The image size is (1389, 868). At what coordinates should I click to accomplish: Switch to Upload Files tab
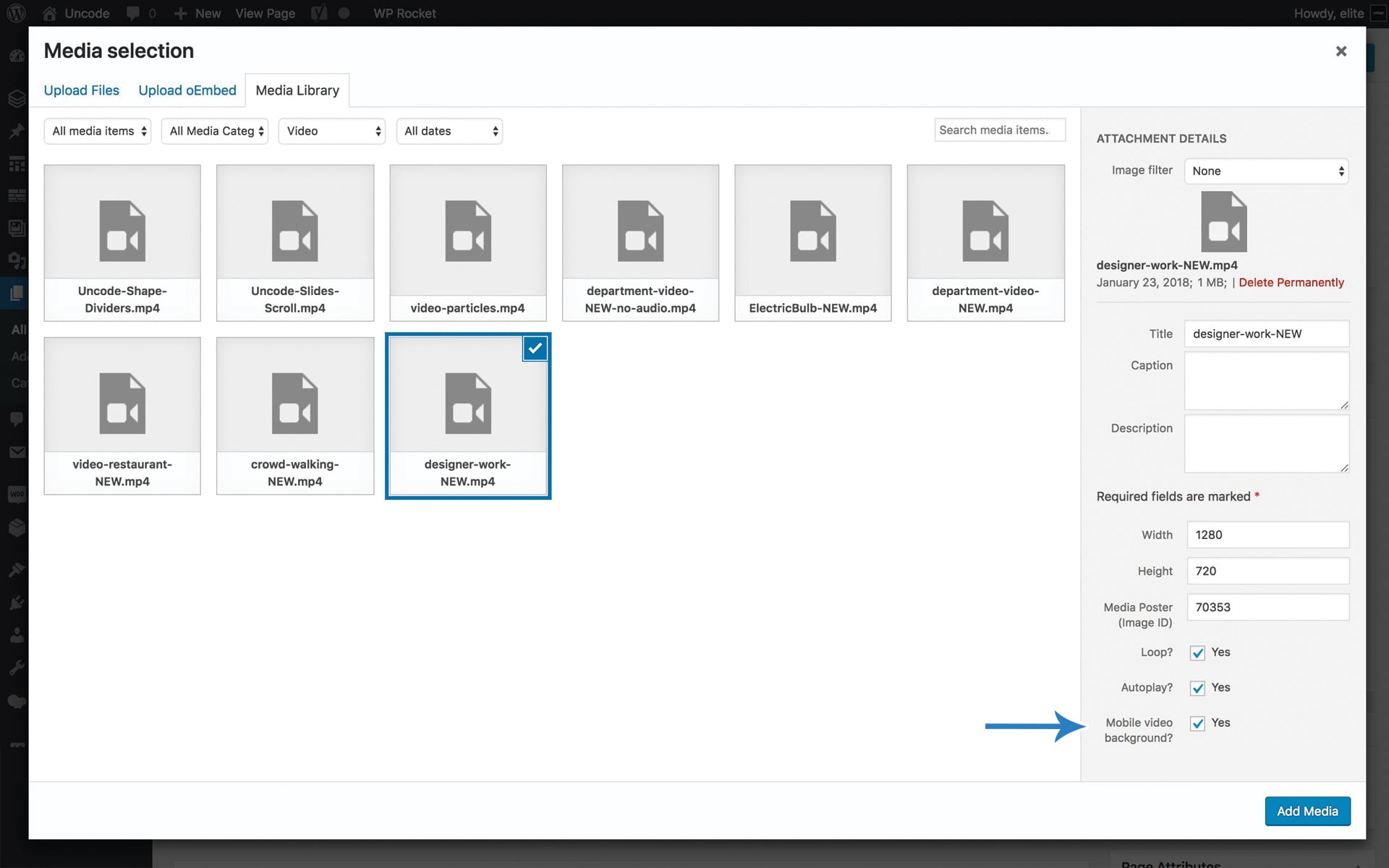(81, 90)
